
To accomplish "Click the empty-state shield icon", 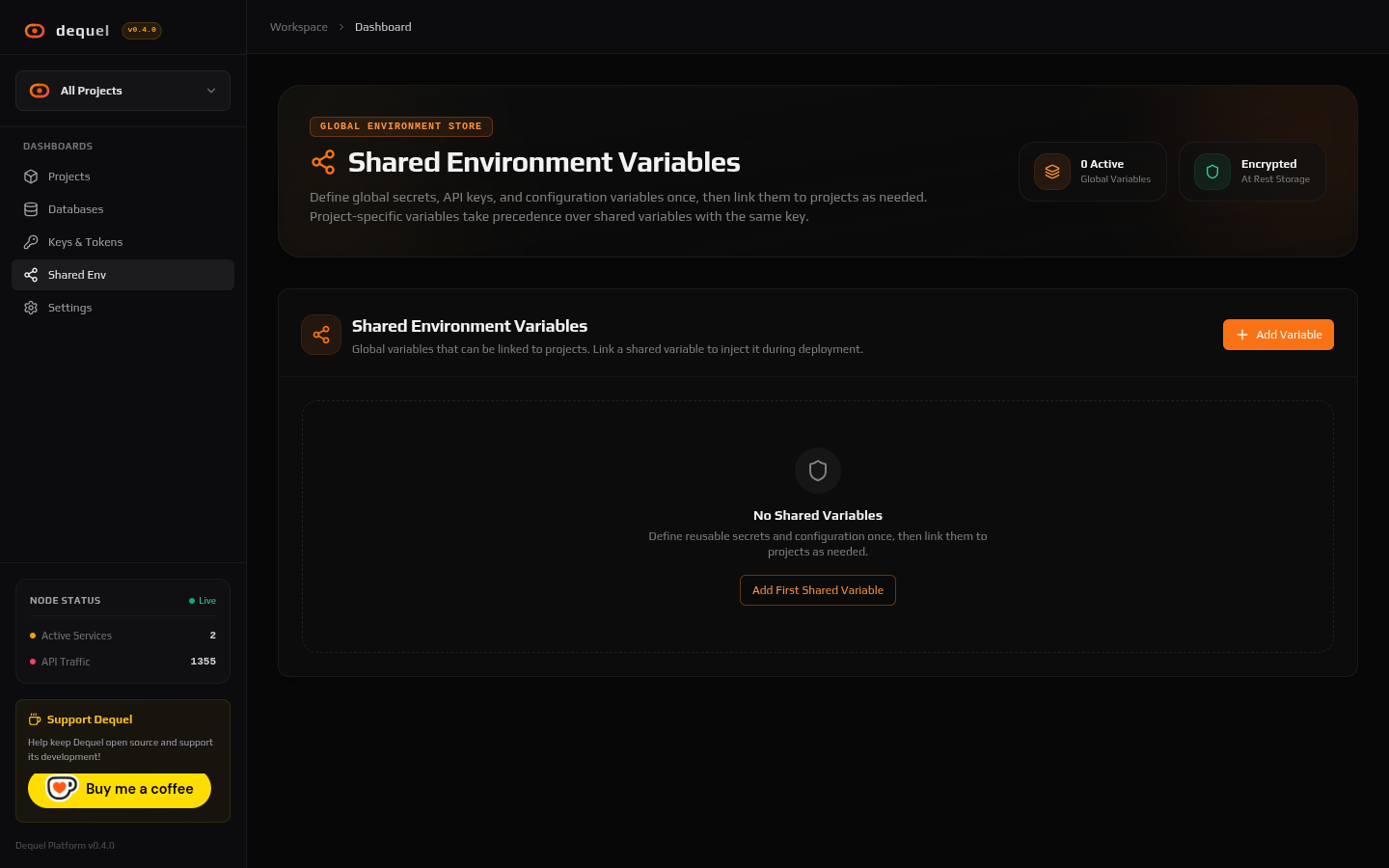I will tap(818, 471).
